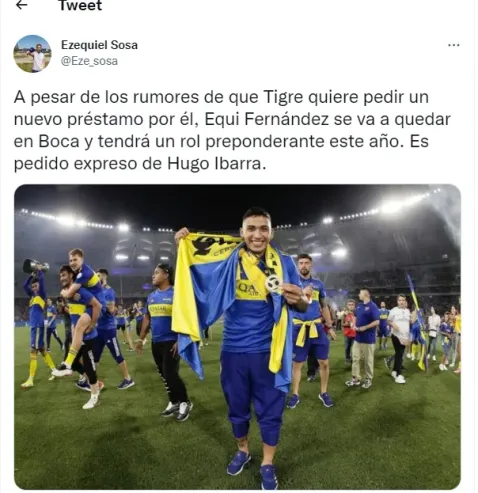Select the tweet text about Equi Fernández
The height and width of the screenshot is (493, 478).
tap(232, 130)
